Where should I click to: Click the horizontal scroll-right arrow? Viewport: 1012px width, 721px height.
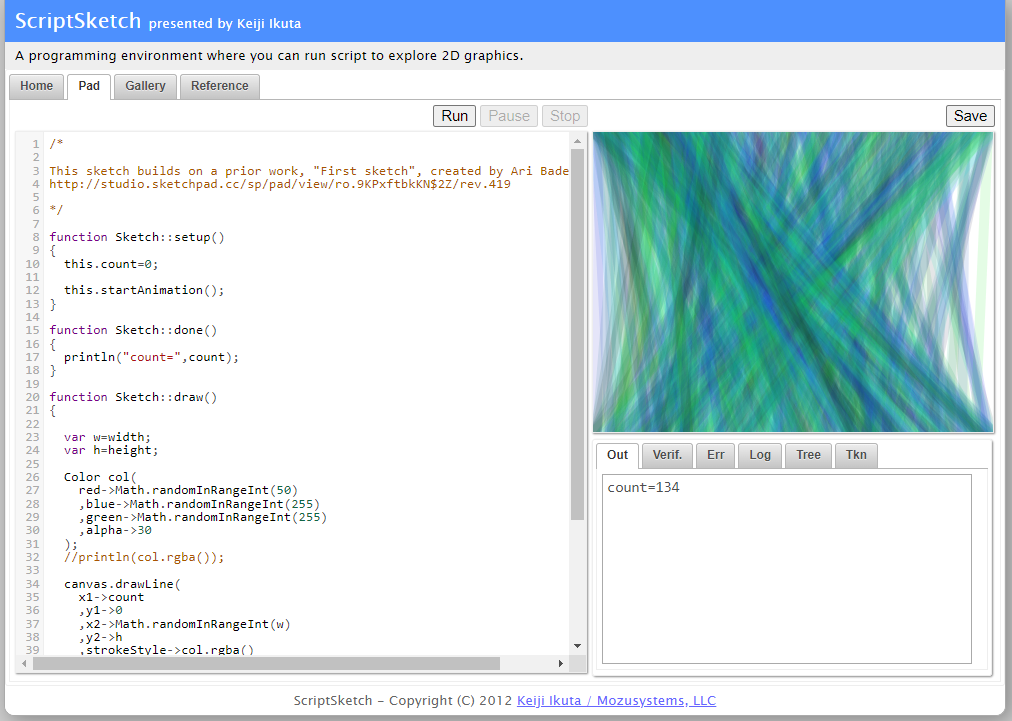[560, 663]
